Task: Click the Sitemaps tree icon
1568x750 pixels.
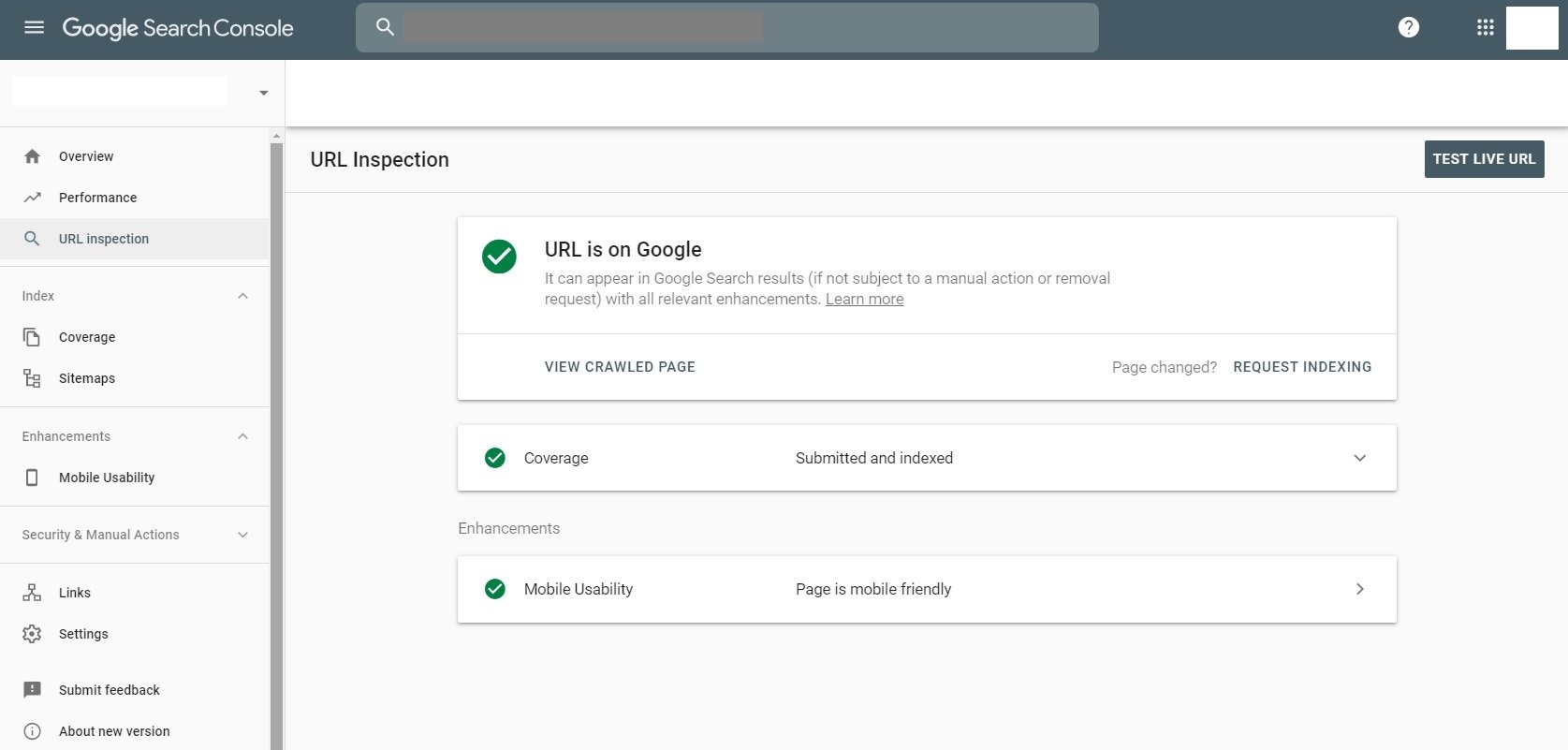Action: click(x=32, y=378)
